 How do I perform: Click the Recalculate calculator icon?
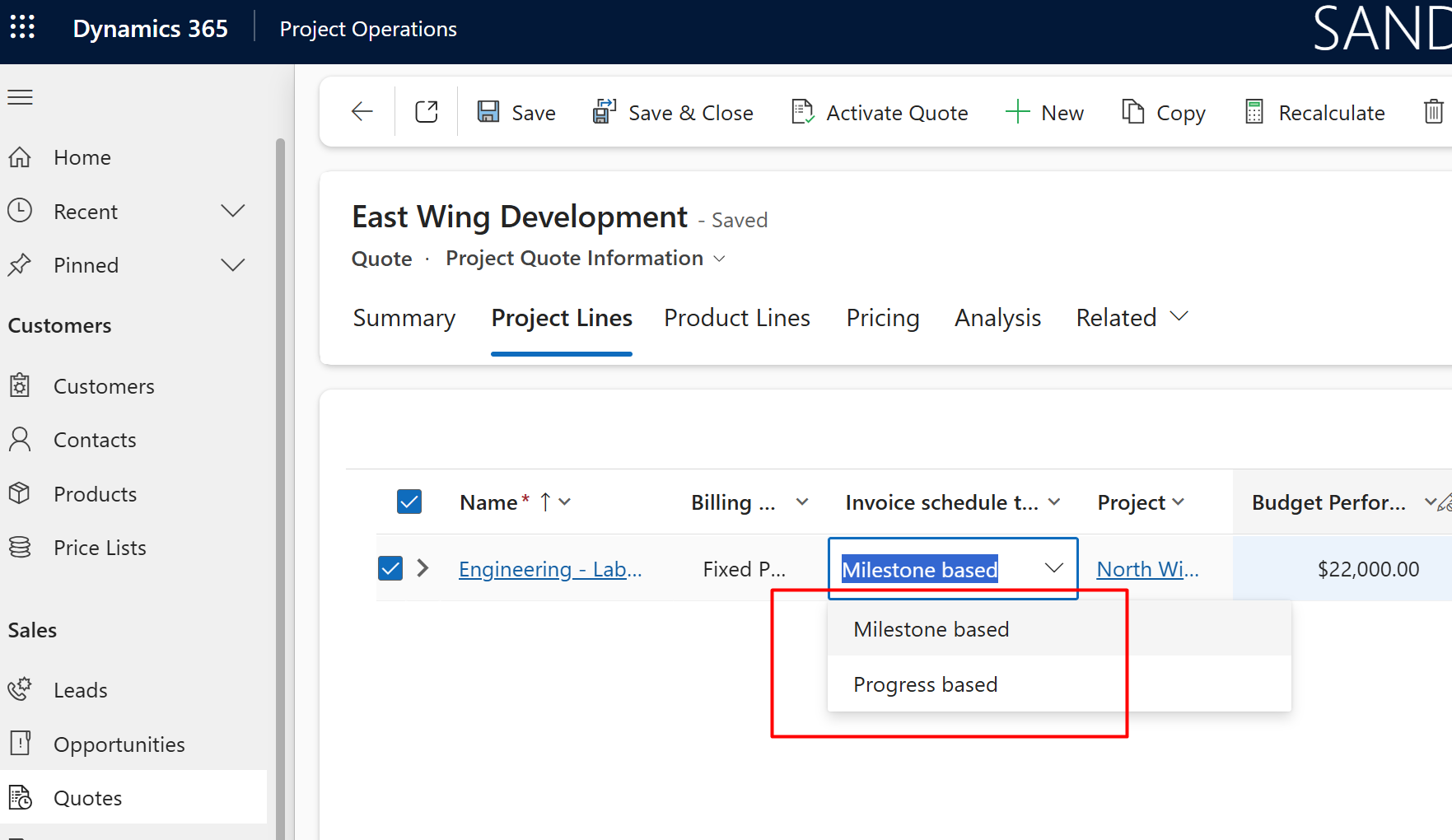tap(1254, 111)
